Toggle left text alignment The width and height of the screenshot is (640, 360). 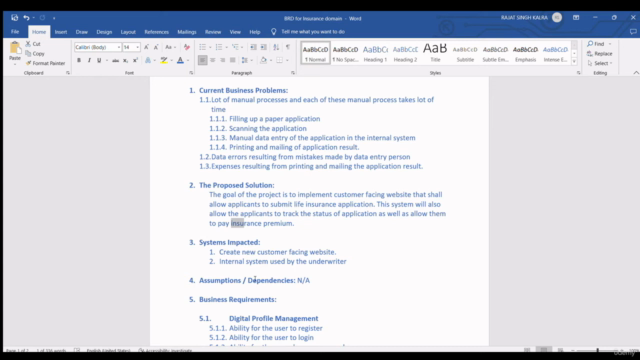click(202, 60)
